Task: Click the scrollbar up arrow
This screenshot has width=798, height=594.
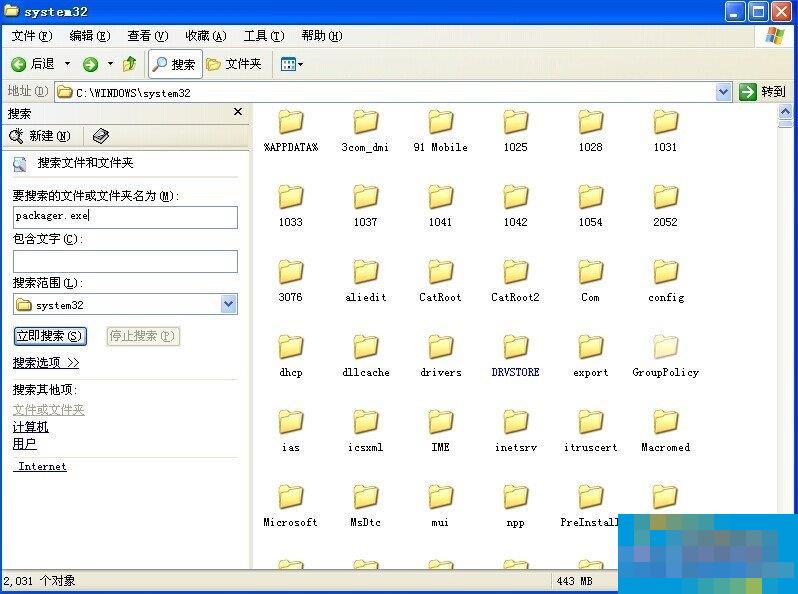Action: coord(785,111)
